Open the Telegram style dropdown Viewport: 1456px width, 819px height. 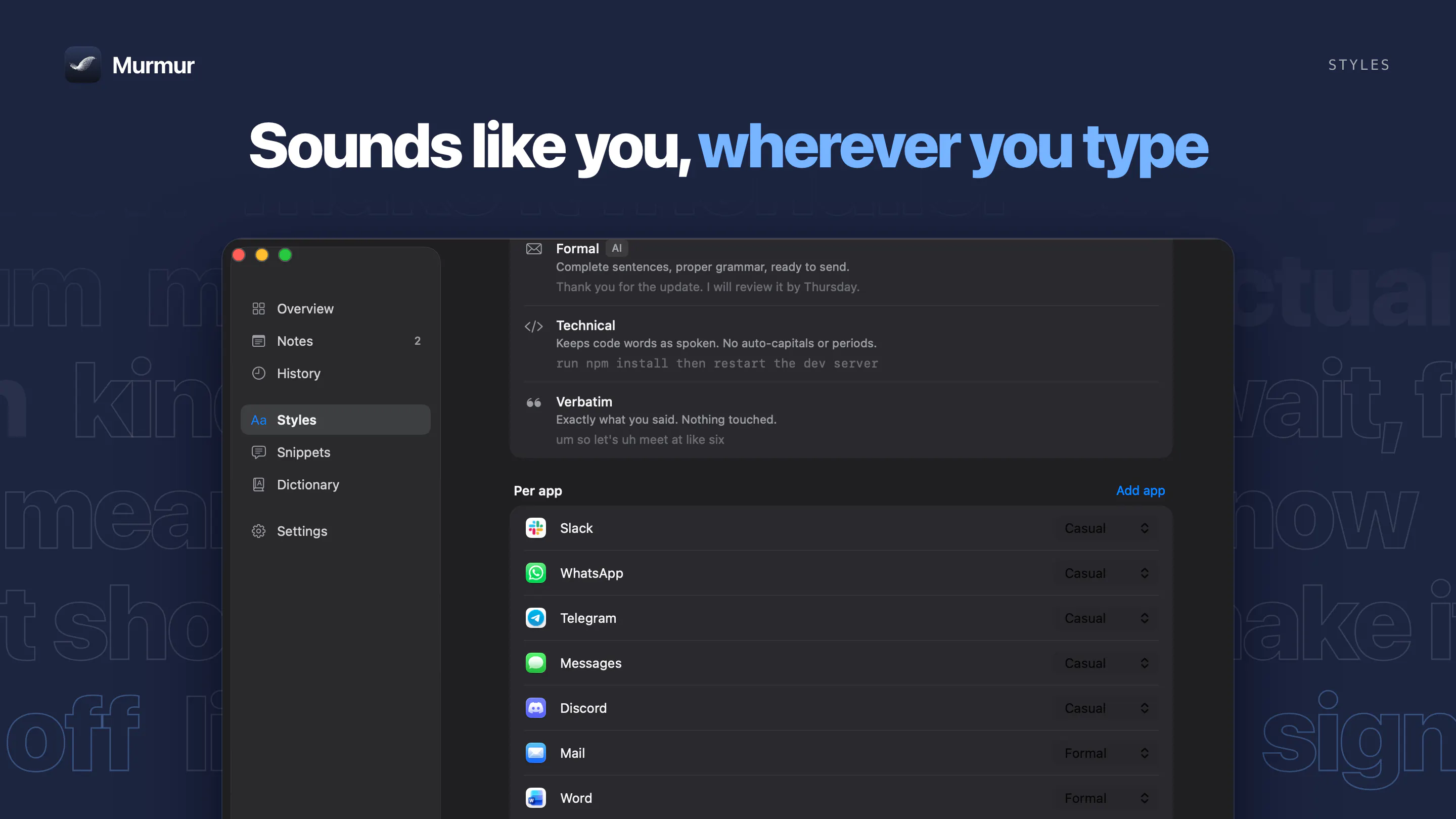pyautogui.click(x=1106, y=618)
